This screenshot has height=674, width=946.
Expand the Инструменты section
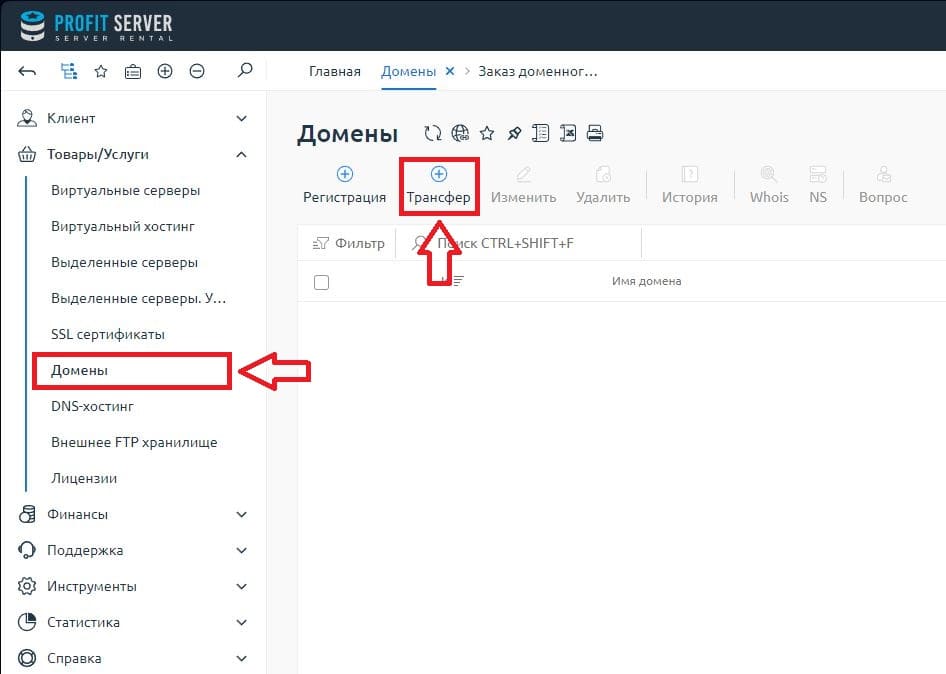coord(133,587)
